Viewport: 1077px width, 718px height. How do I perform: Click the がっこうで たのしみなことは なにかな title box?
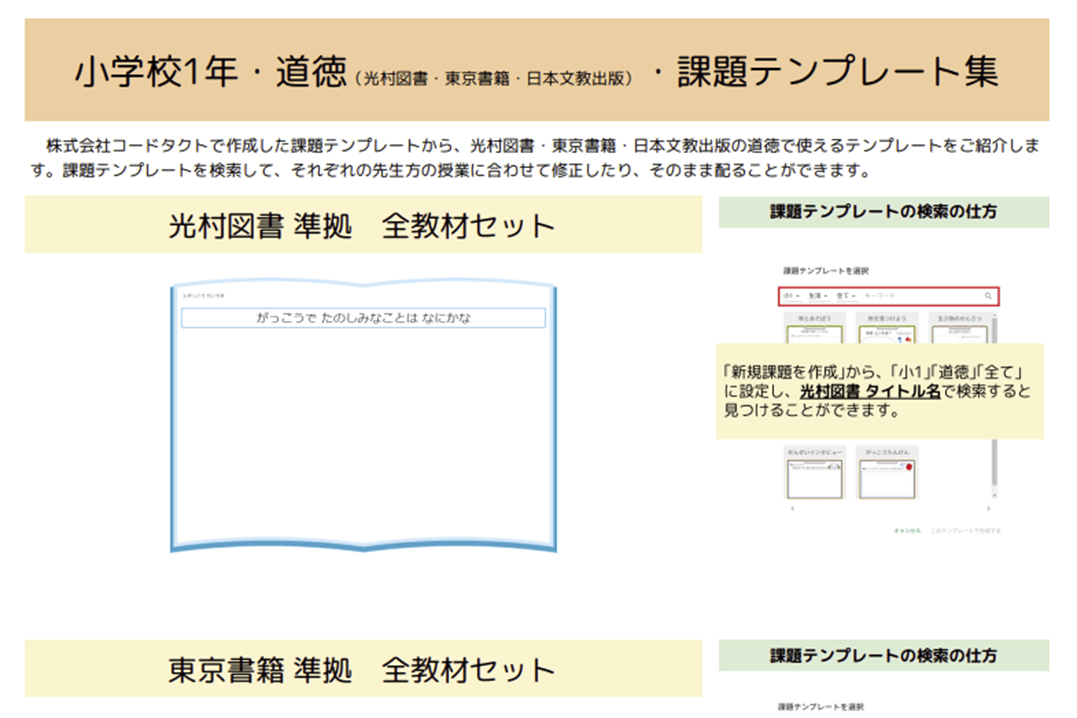pyautogui.click(x=363, y=317)
